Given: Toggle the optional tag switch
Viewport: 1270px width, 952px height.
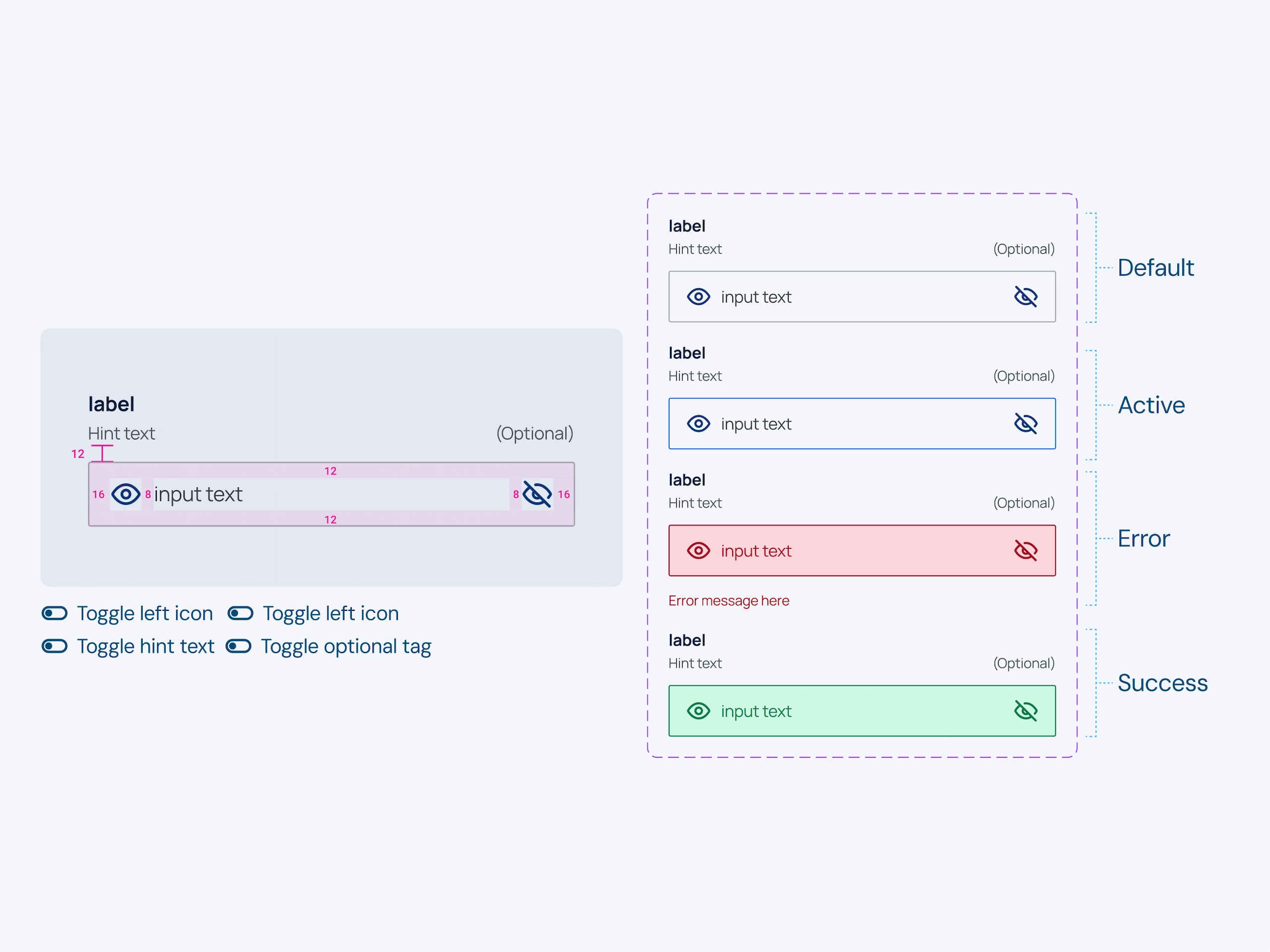Looking at the screenshot, I should tap(238, 646).
